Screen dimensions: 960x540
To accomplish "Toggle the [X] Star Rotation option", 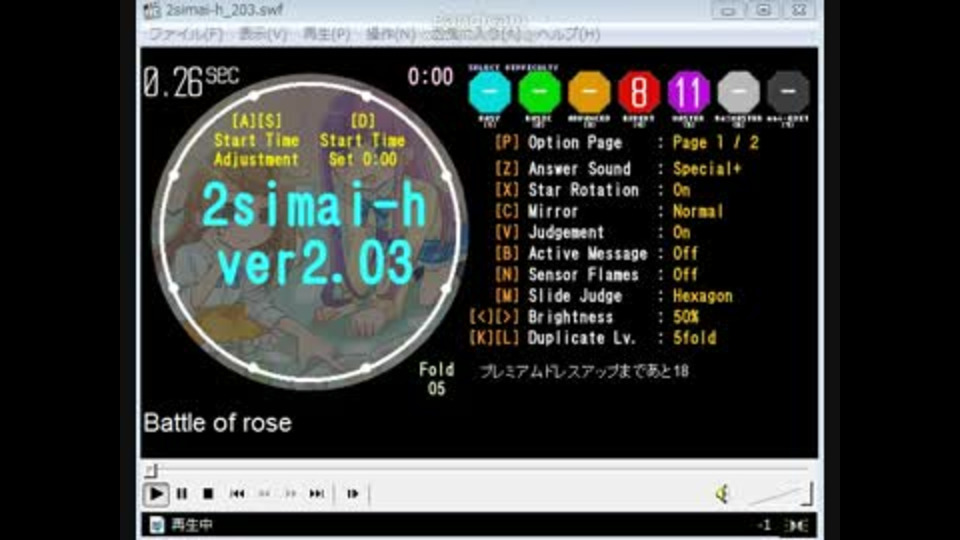I will tap(593, 190).
